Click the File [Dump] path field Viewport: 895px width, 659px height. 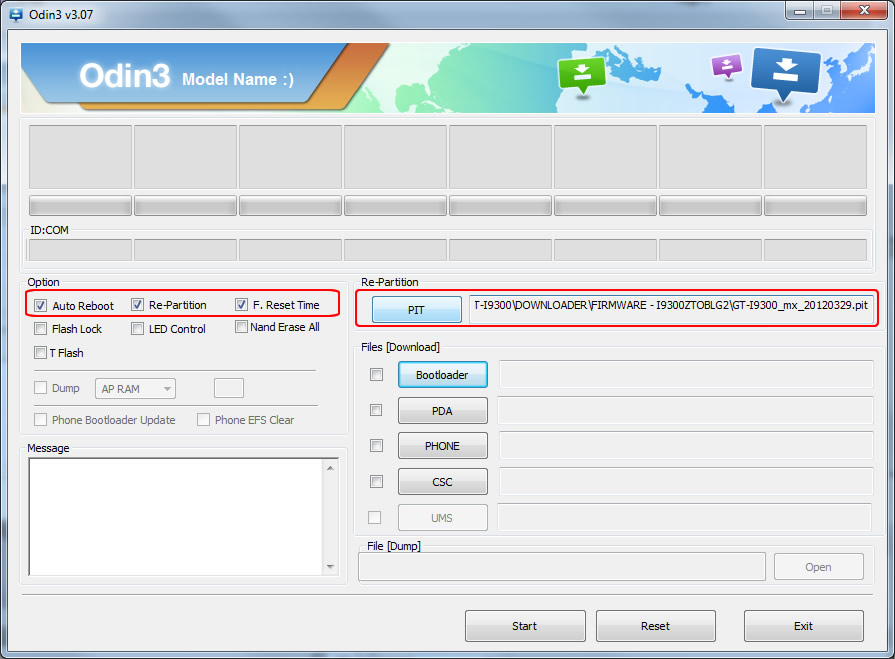[562, 567]
